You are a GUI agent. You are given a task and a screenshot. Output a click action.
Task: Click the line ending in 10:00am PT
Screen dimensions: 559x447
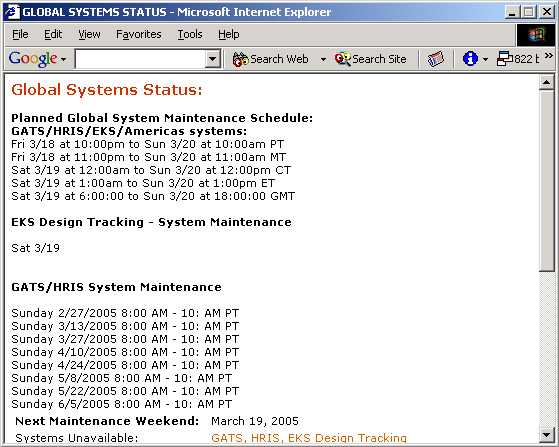tap(148, 144)
